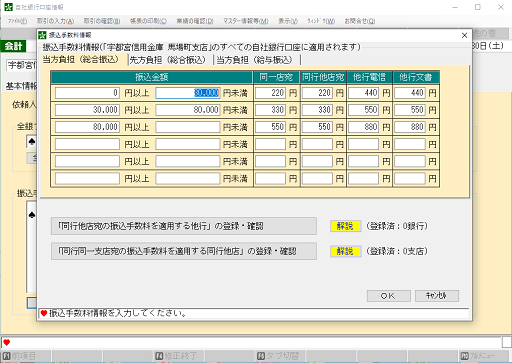Click 他行電信 fee 880 in row 3
The height and width of the screenshot is (363, 512).
coord(363,127)
